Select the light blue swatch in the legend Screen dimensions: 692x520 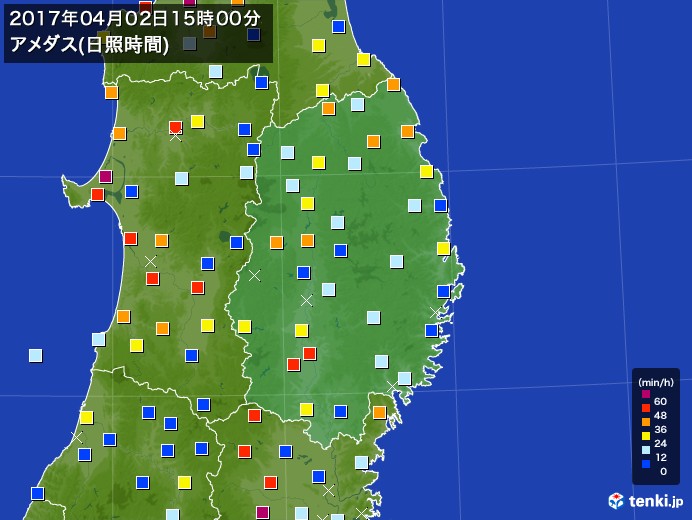[646, 450]
